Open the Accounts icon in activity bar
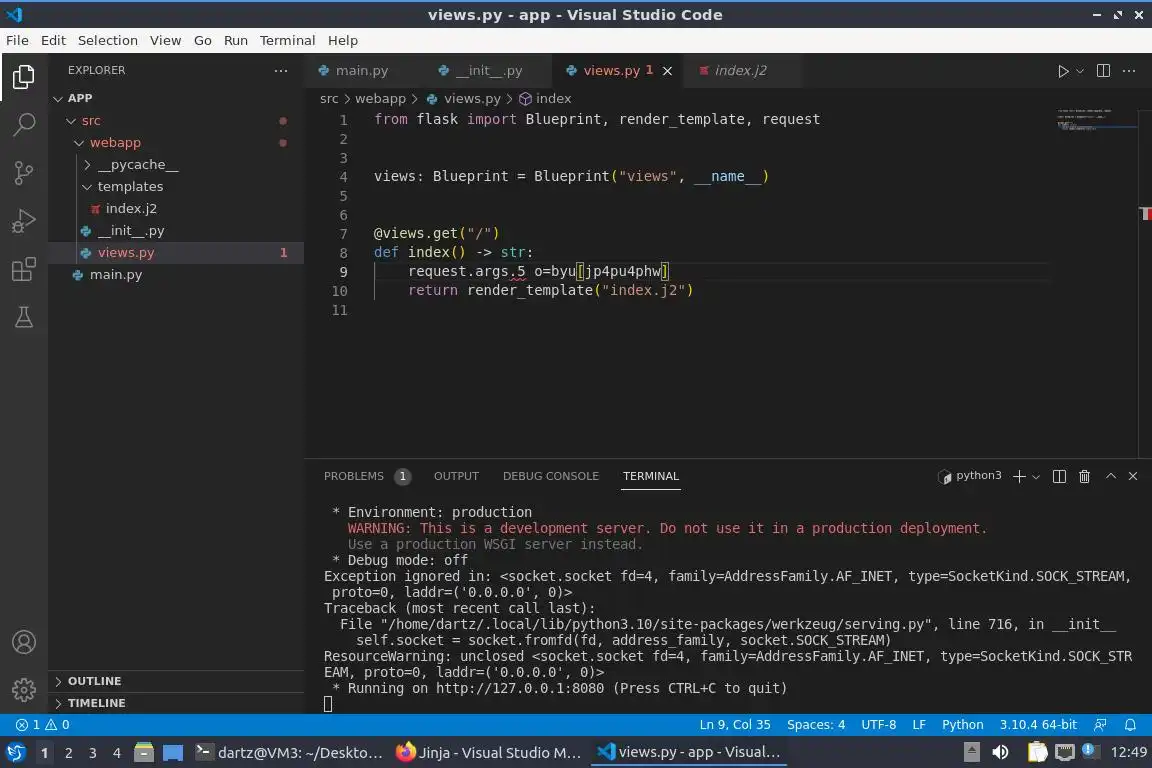Image resolution: width=1152 pixels, height=768 pixels. coord(24,642)
